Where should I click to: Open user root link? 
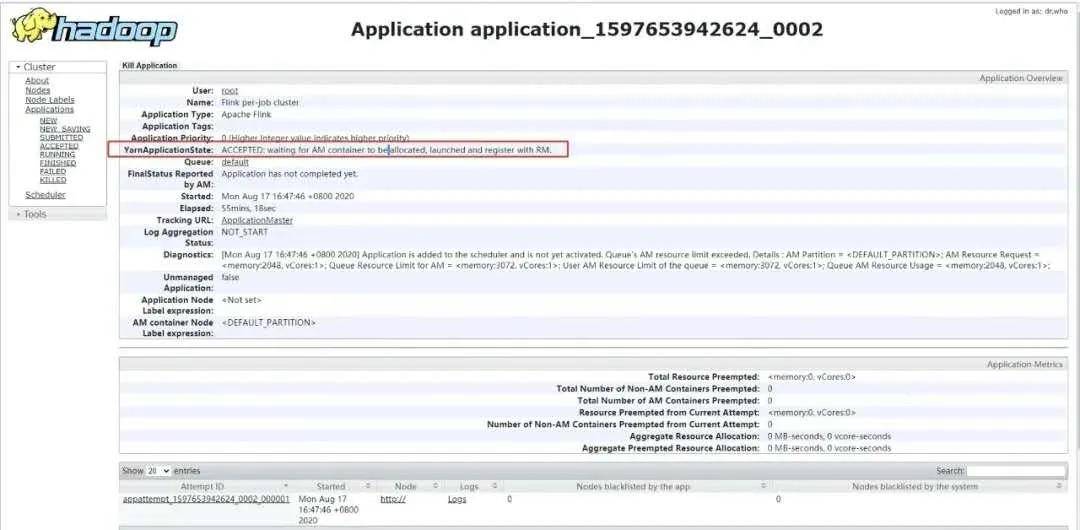pos(230,91)
